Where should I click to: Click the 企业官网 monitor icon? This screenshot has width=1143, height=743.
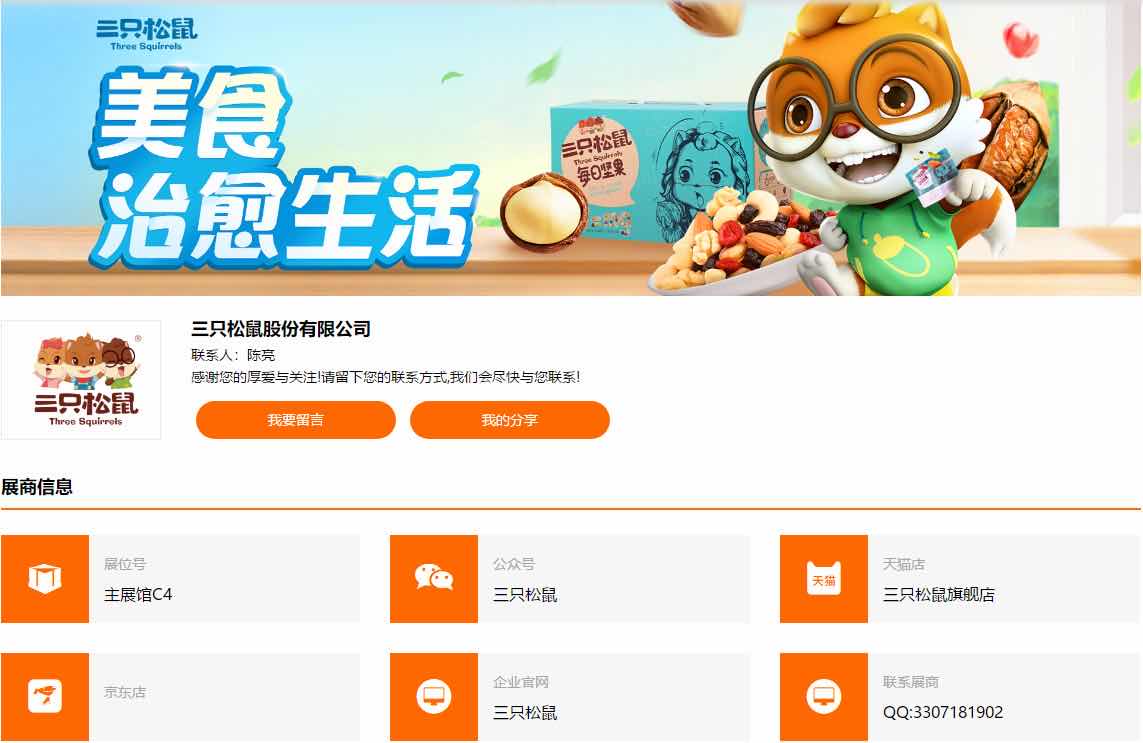434,696
